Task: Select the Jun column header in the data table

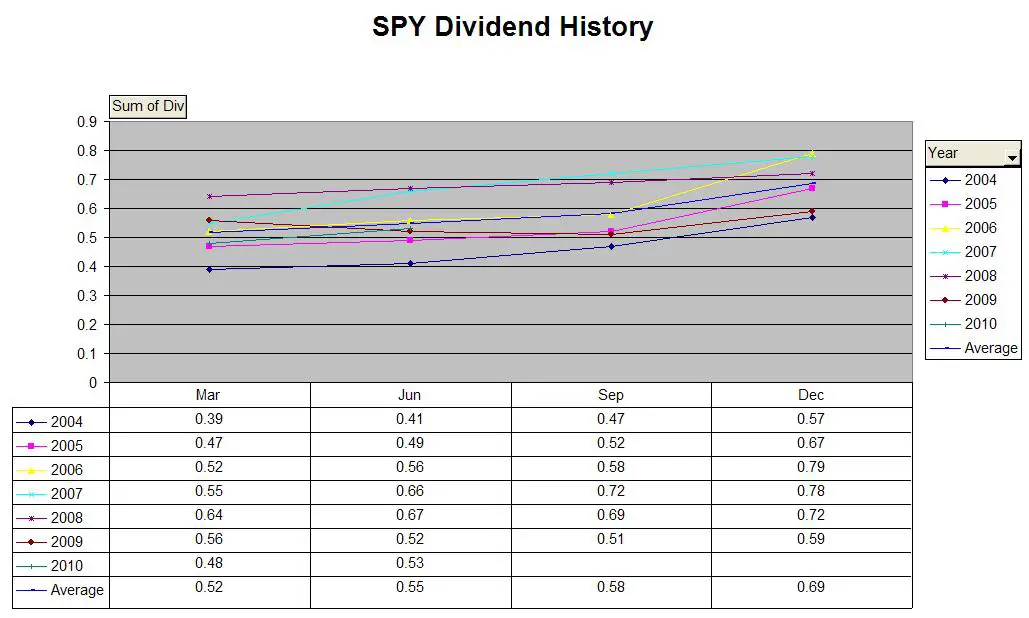Action: click(410, 395)
